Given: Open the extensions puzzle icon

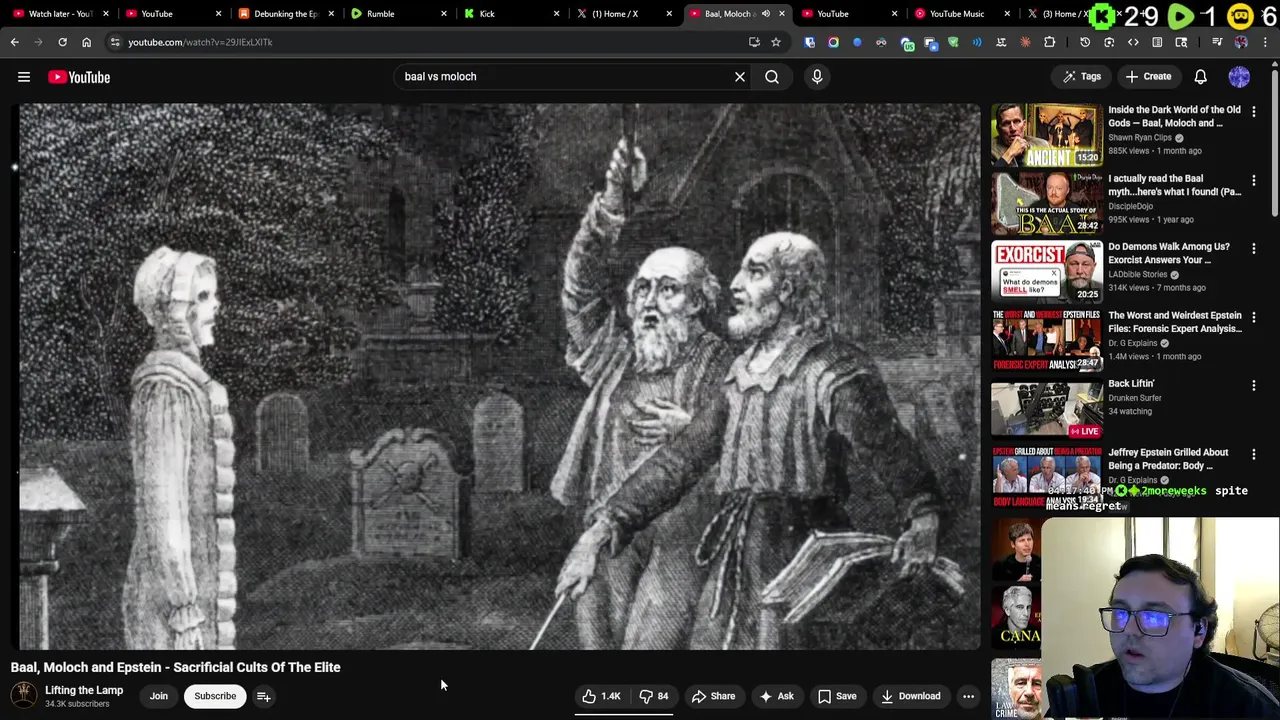Looking at the screenshot, I should pos(1049,42).
